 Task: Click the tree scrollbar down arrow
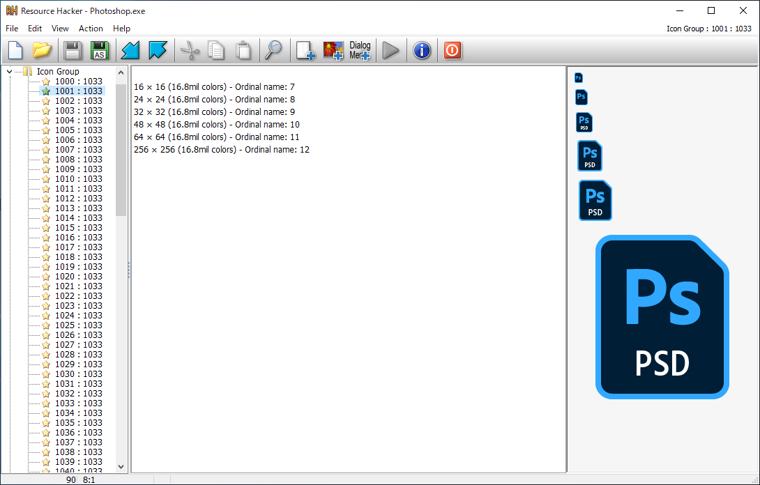pyautogui.click(x=121, y=467)
